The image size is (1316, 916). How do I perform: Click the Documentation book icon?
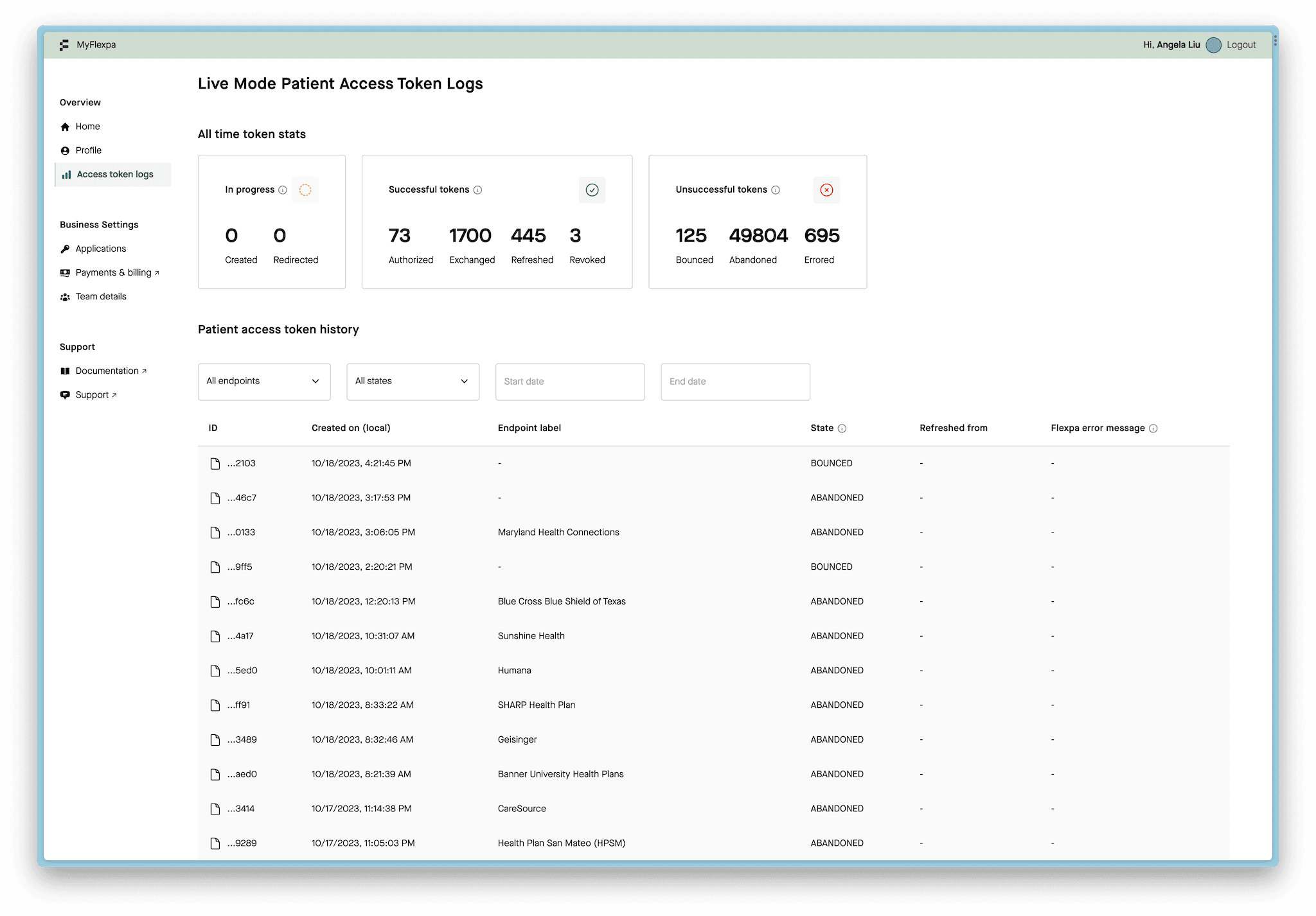(65, 371)
